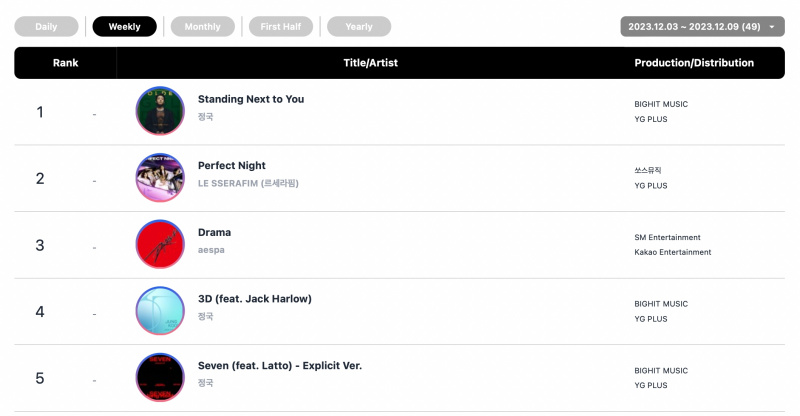Open the 3D feat. Jack Harlow cover
The image size is (800, 416).
(x=160, y=311)
